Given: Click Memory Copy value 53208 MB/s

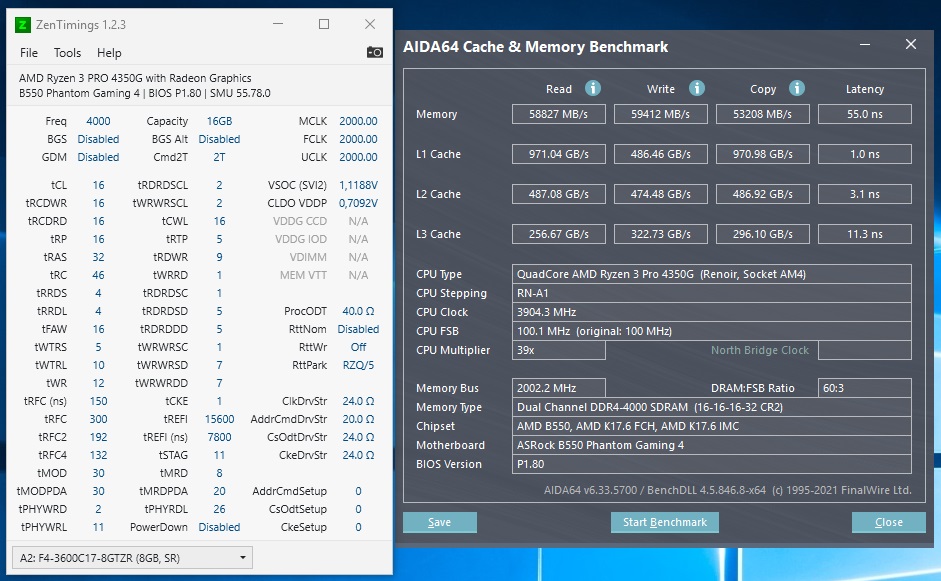Looking at the screenshot, I should coord(763,114).
